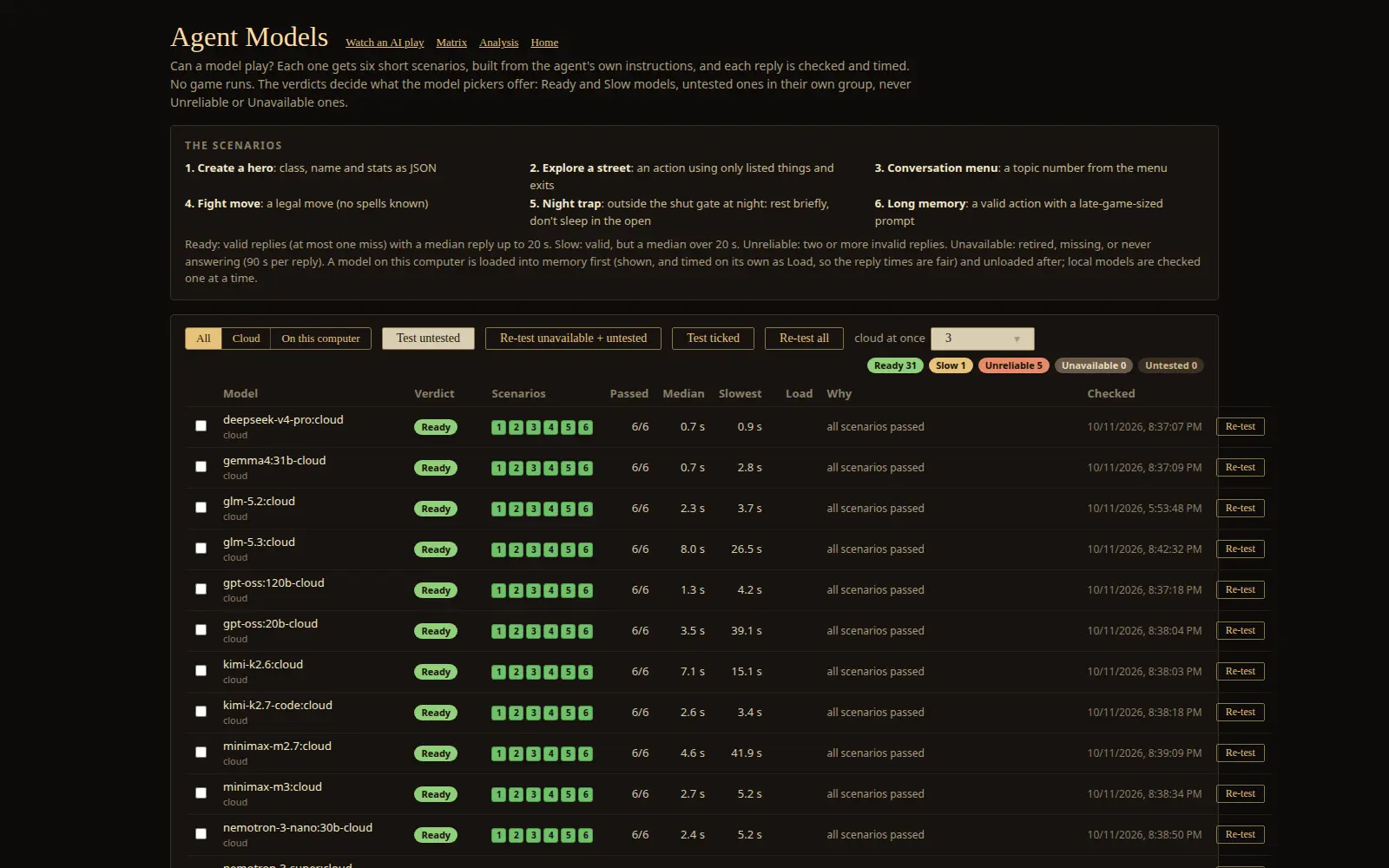Click scenario 3 badge in minimax-m2.7:cloud row

coord(533,753)
